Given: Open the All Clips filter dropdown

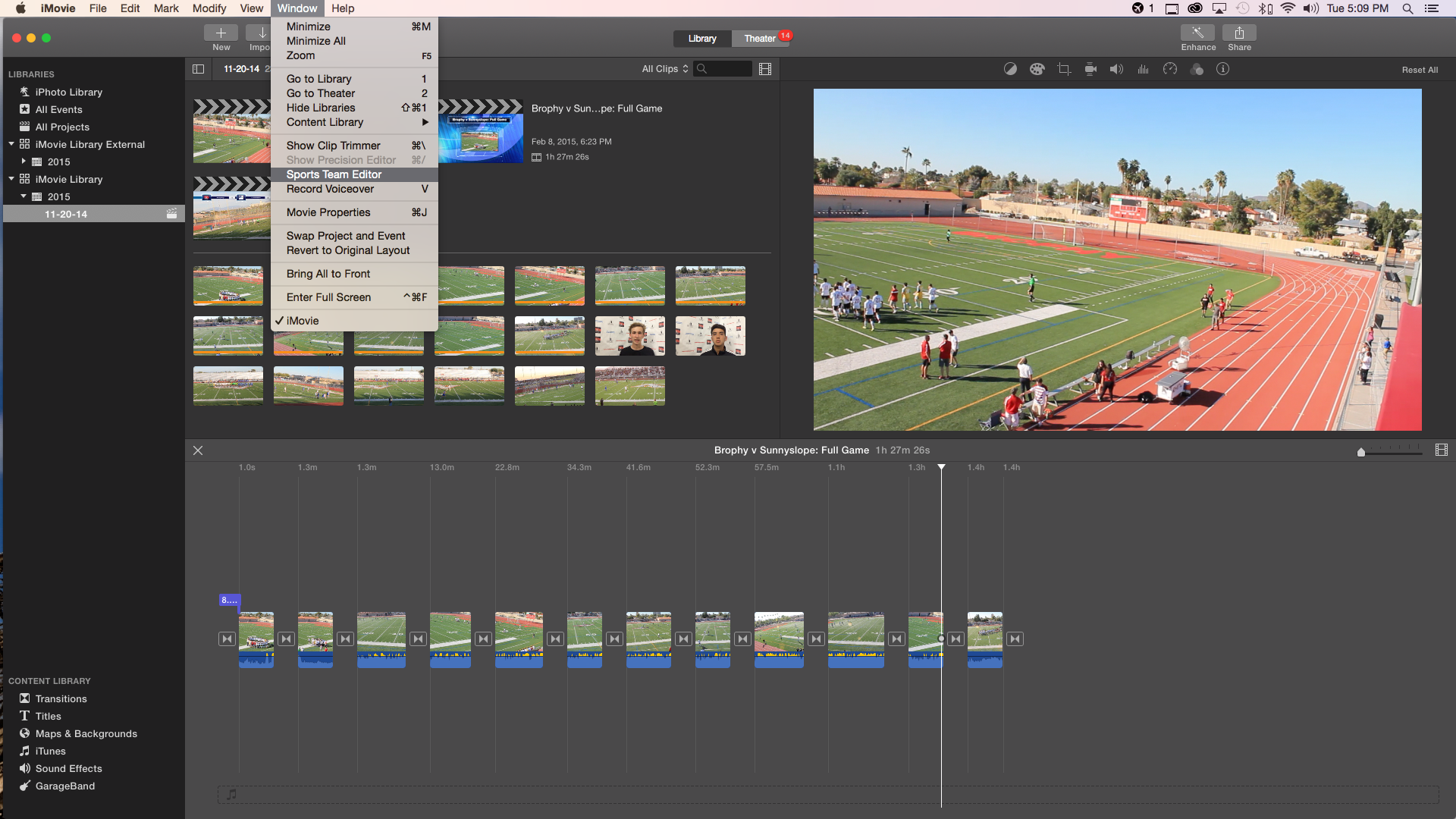Looking at the screenshot, I should [664, 68].
